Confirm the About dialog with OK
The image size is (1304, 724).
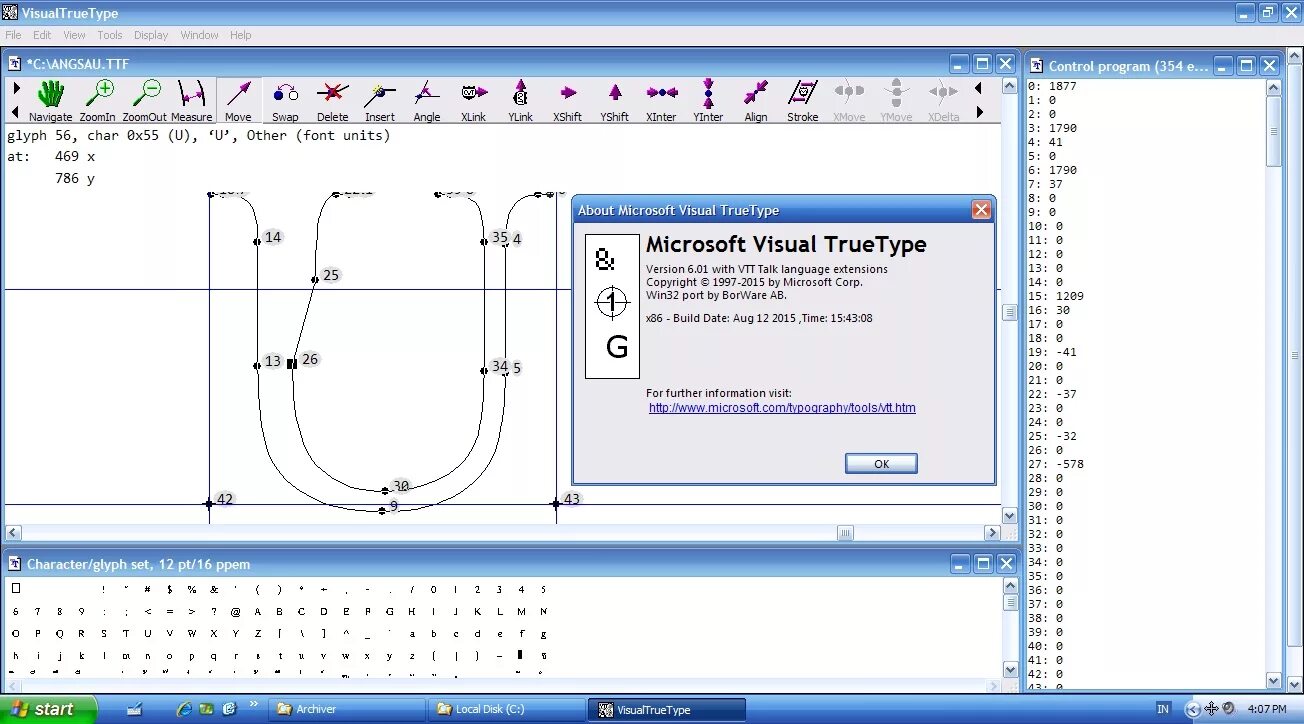pyautogui.click(x=881, y=464)
